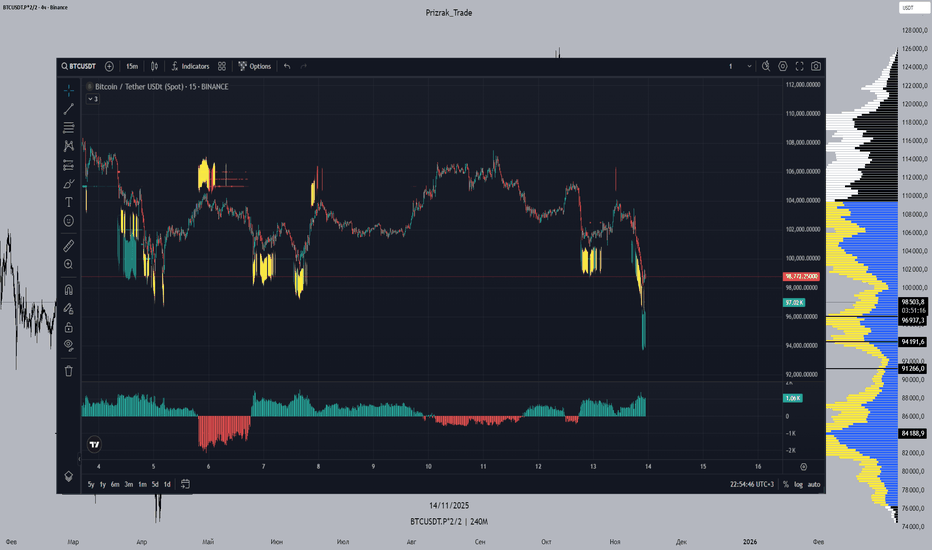Select the trend line drawing tool

[68, 108]
